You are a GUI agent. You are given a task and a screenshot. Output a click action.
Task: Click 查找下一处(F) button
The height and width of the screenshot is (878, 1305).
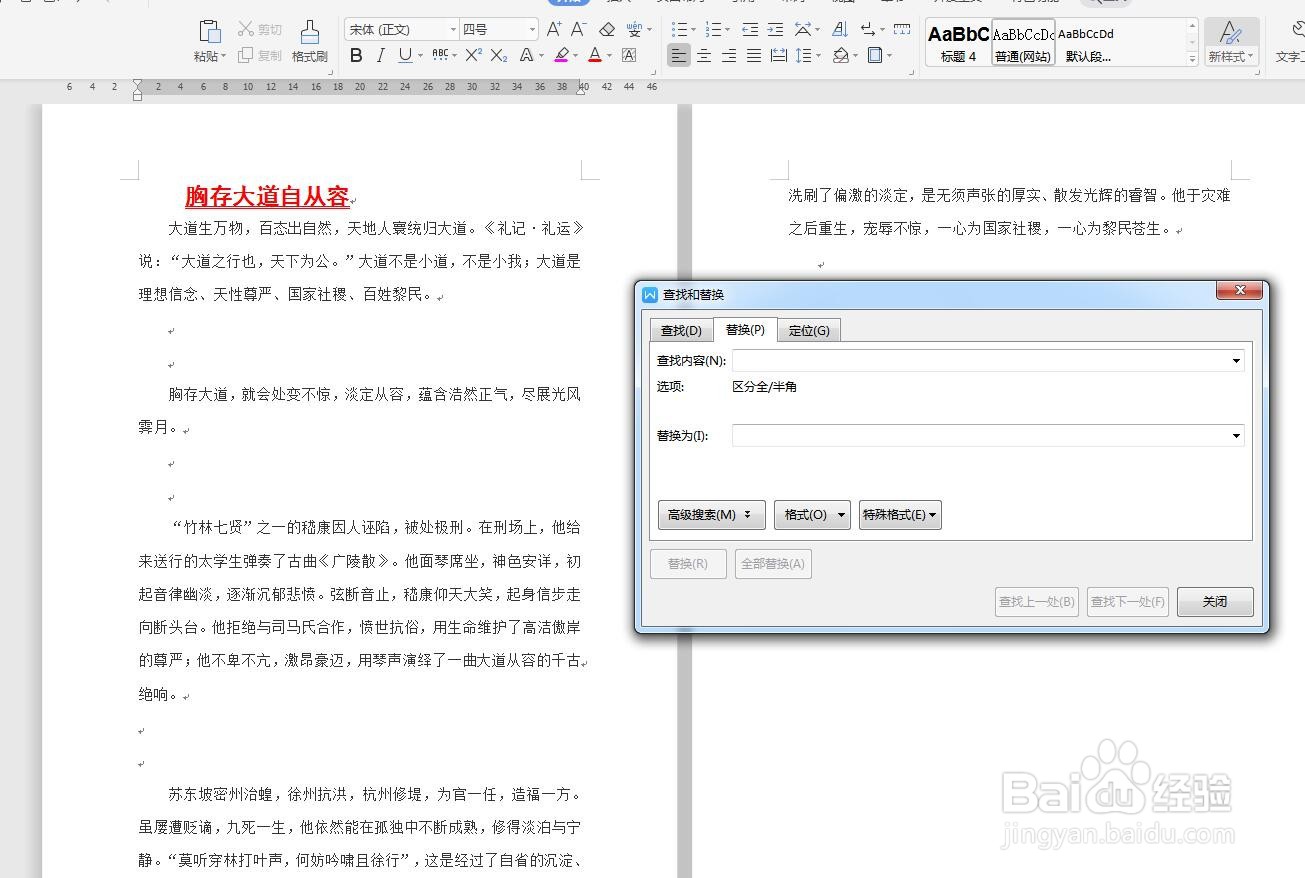click(1128, 602)
